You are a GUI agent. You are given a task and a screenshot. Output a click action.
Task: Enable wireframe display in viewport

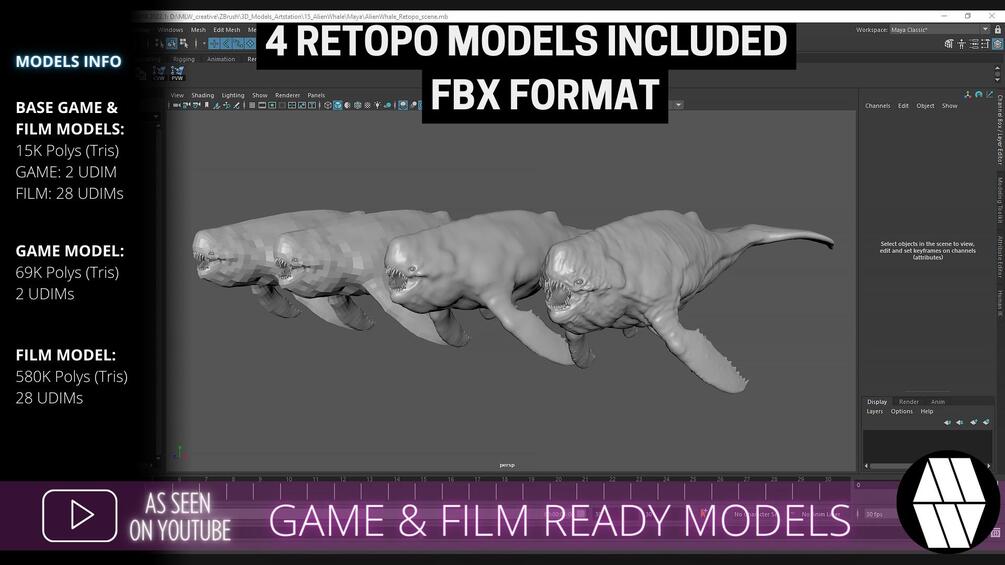[328, 105]
